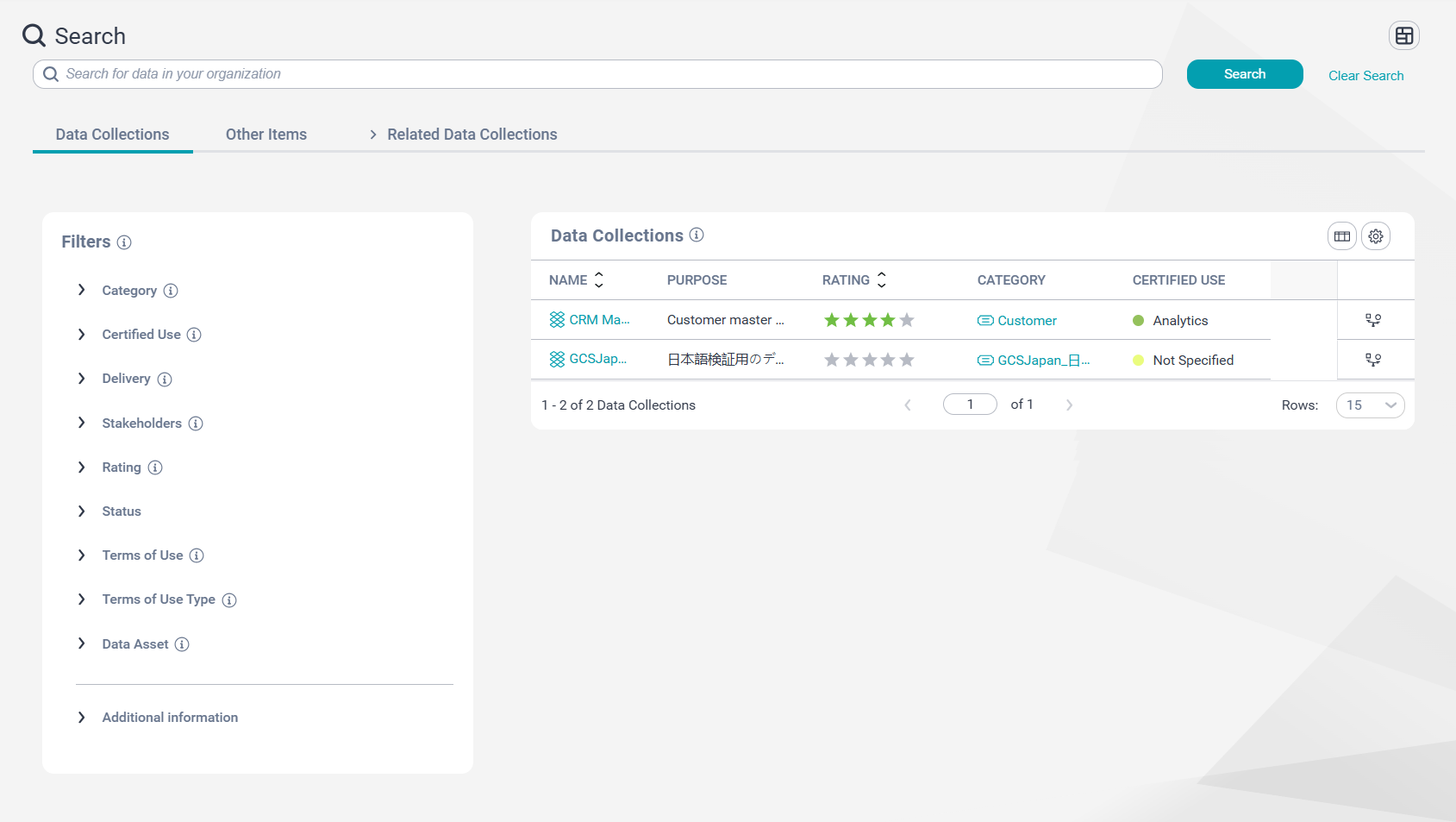Switch to the Other Items tab
This screenshot has width=1456, height=822.
pyautogui.click(x=266, y=135)
